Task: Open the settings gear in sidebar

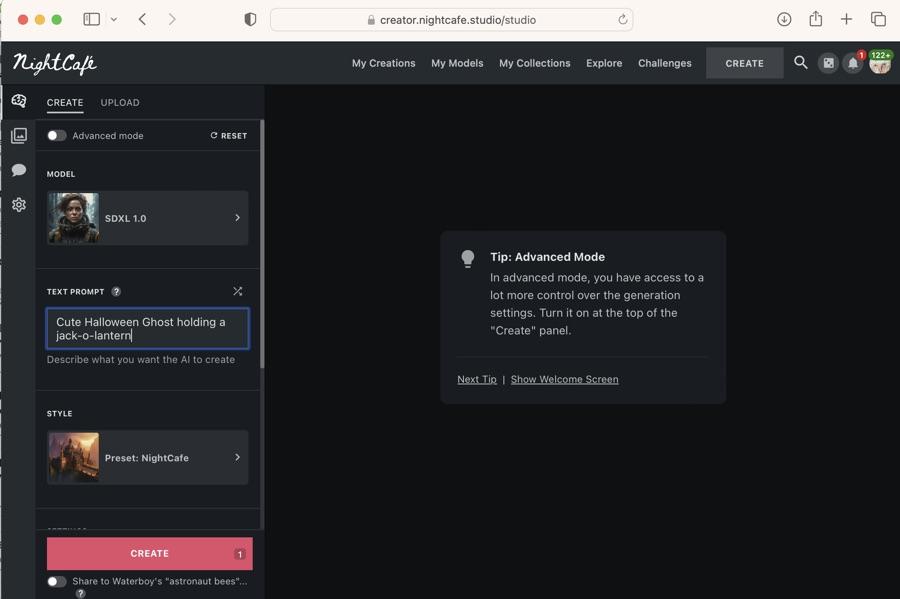Action: pyautogui.click(x=19, y=205)
